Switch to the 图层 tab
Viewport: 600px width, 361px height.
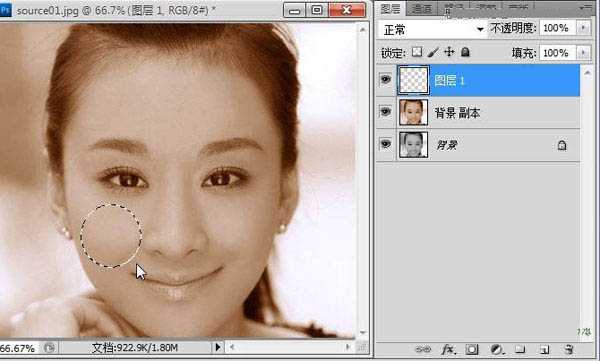point(391,9)
